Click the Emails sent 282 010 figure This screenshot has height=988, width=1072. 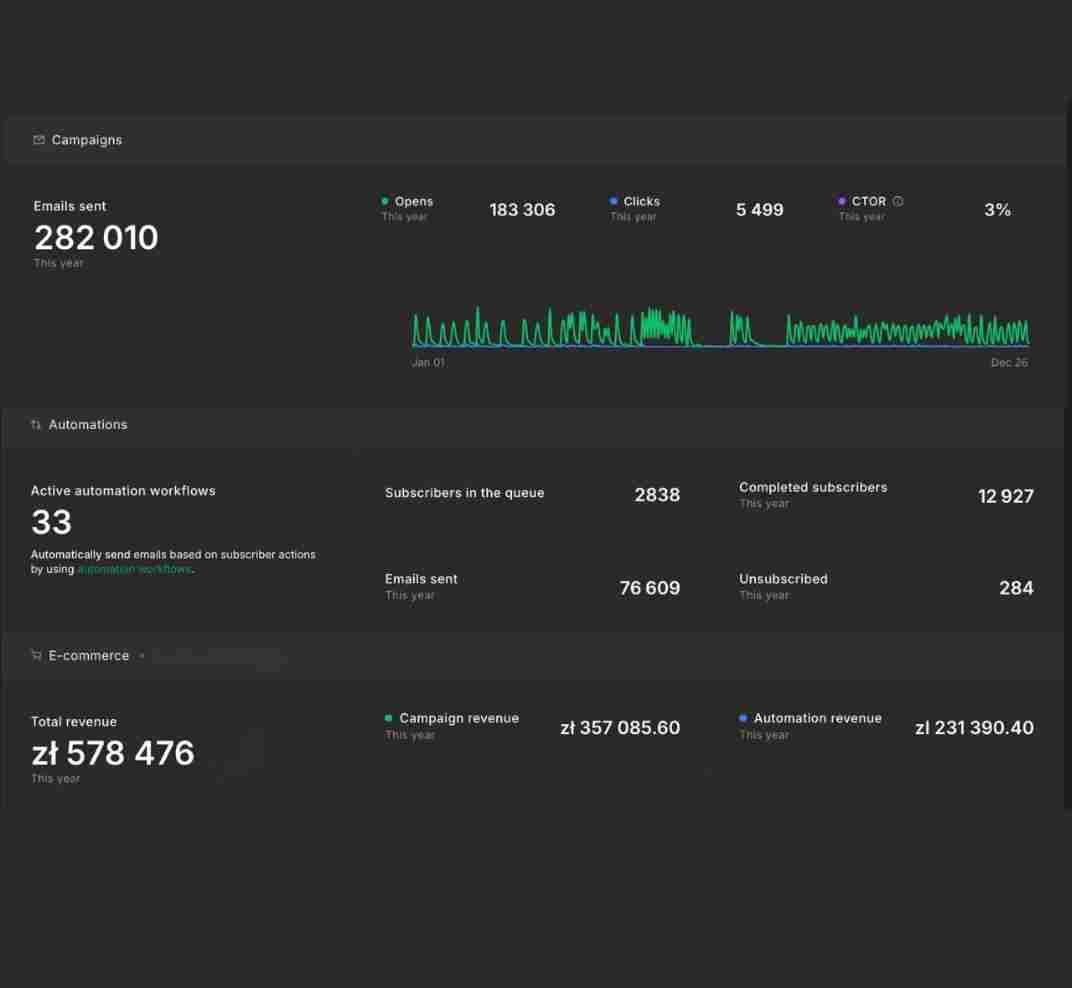96,238
